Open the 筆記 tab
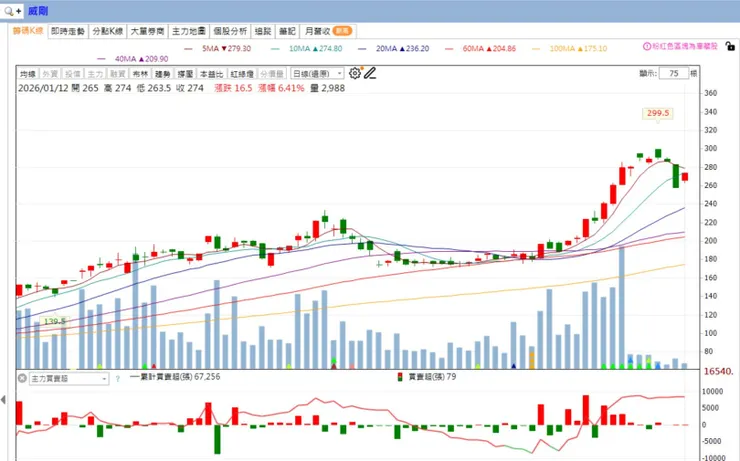This screenshot has width=740, height=461. coord(287,31)
